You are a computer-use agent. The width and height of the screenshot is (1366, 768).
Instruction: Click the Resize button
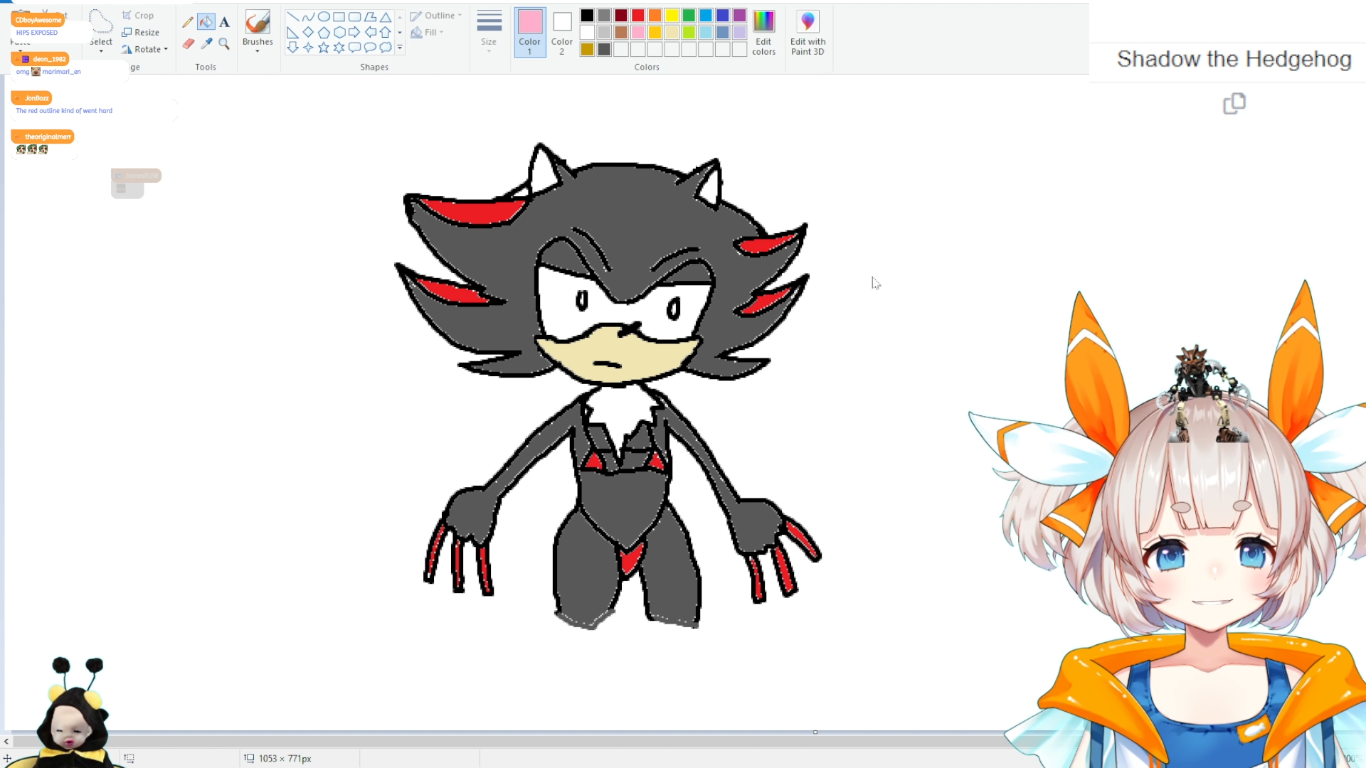[x=141, y=32]
